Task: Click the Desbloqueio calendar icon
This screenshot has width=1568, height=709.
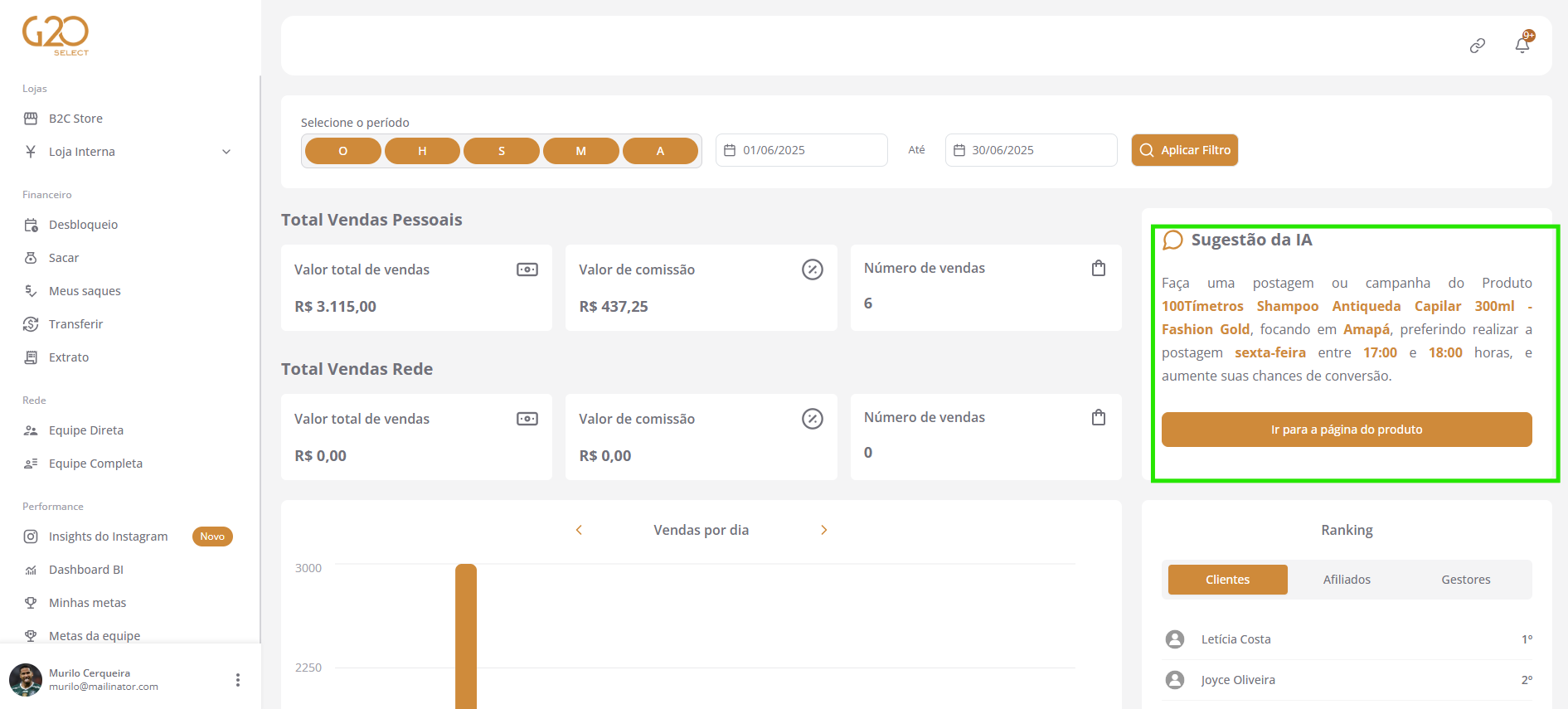Action: 31,225
